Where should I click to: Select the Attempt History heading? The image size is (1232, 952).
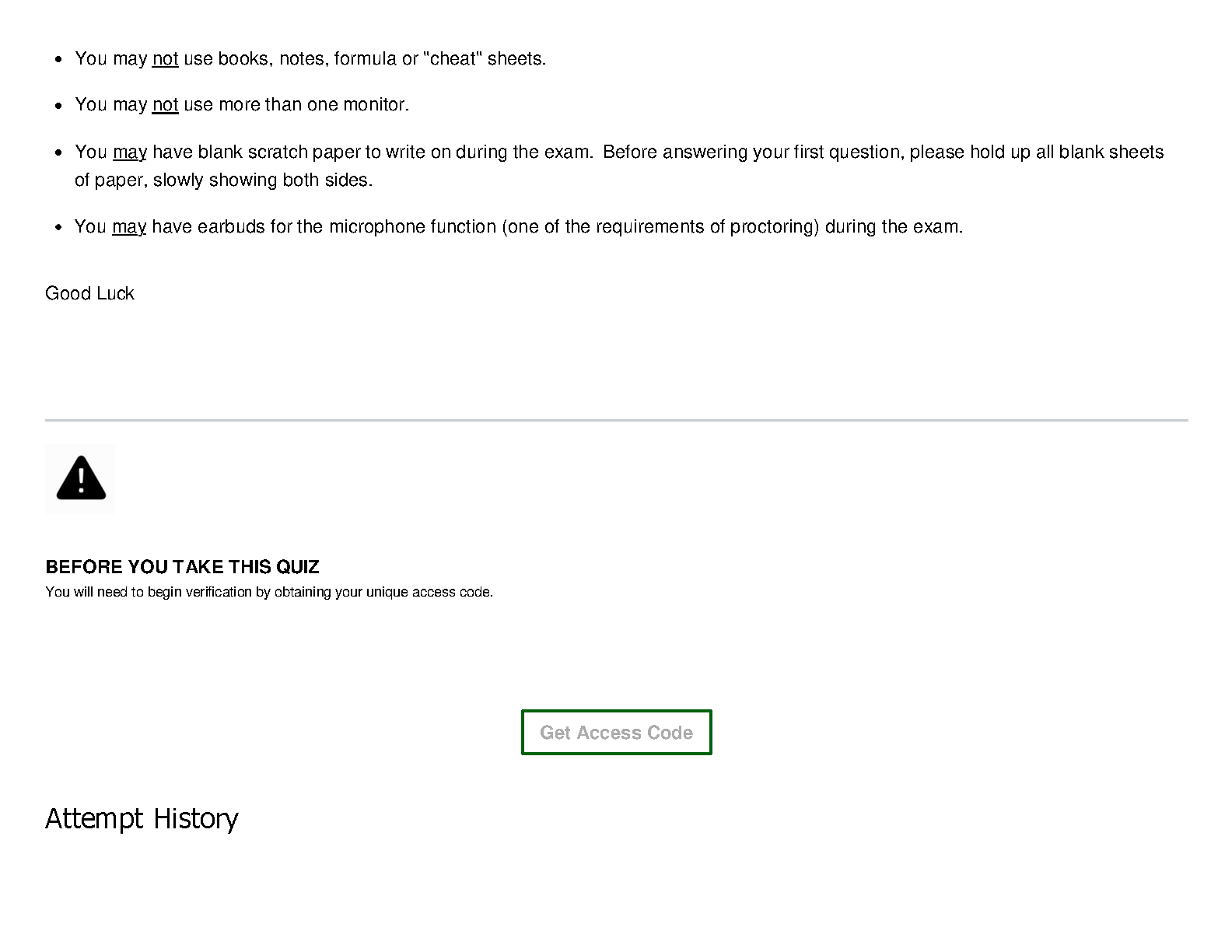[142, 819]
